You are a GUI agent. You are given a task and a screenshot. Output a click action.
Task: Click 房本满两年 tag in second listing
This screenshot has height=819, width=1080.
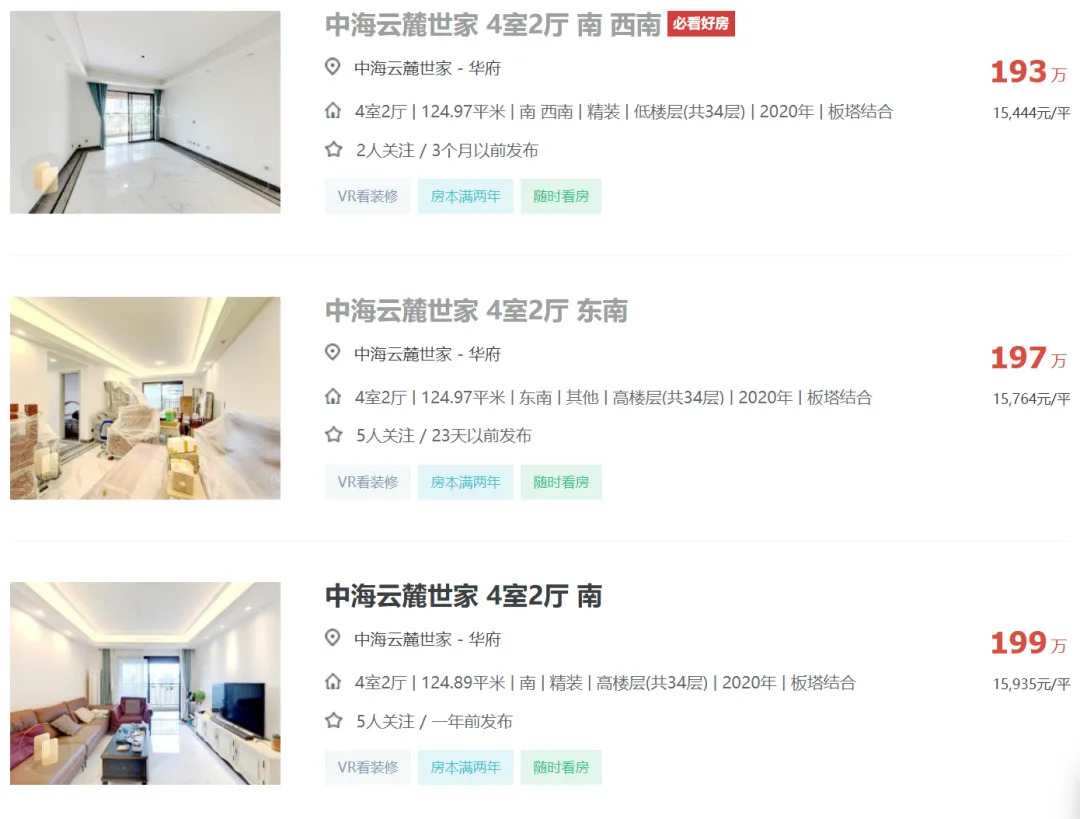tap(466, 482)
